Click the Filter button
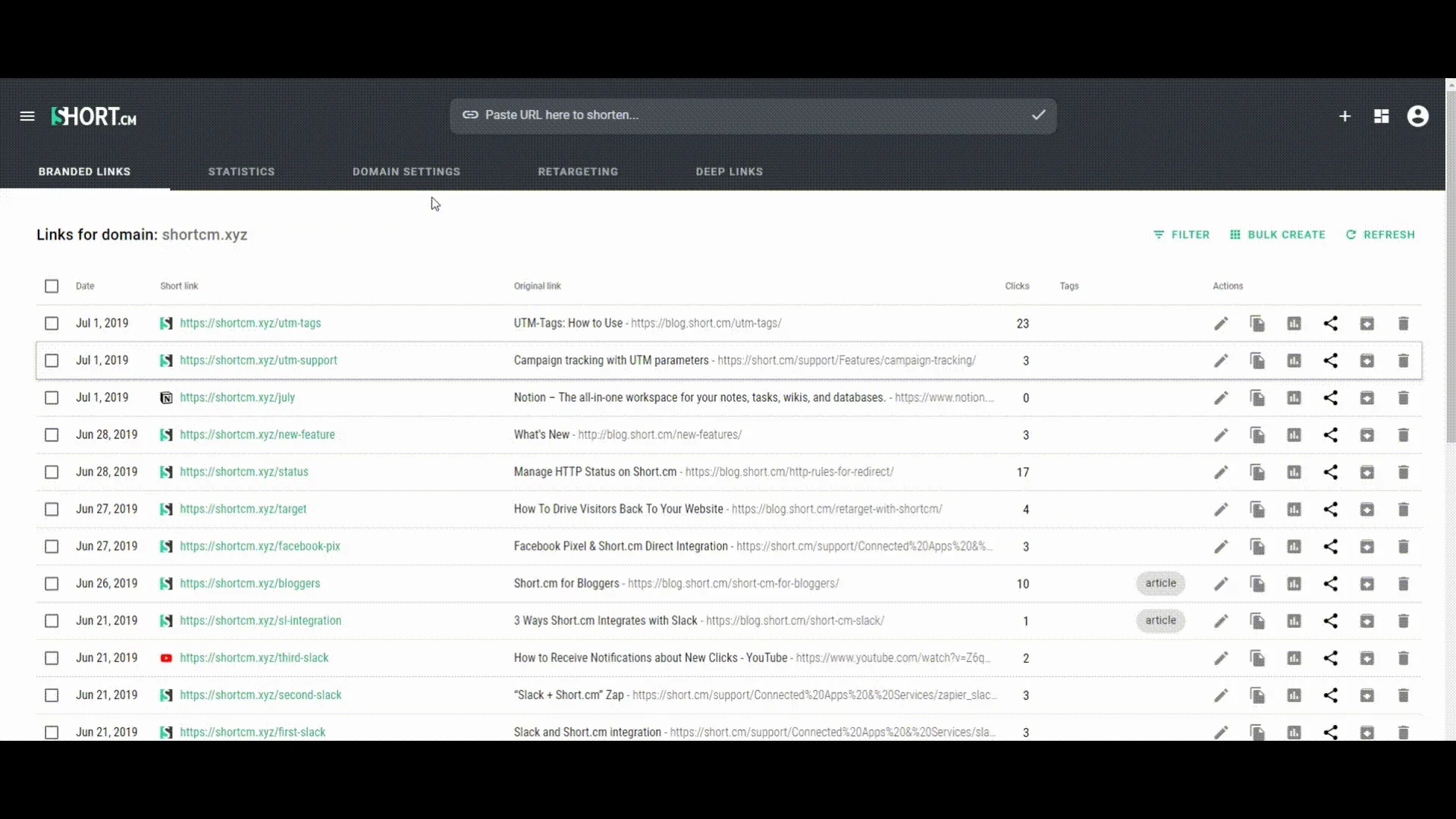 (x=1181, y=234)
